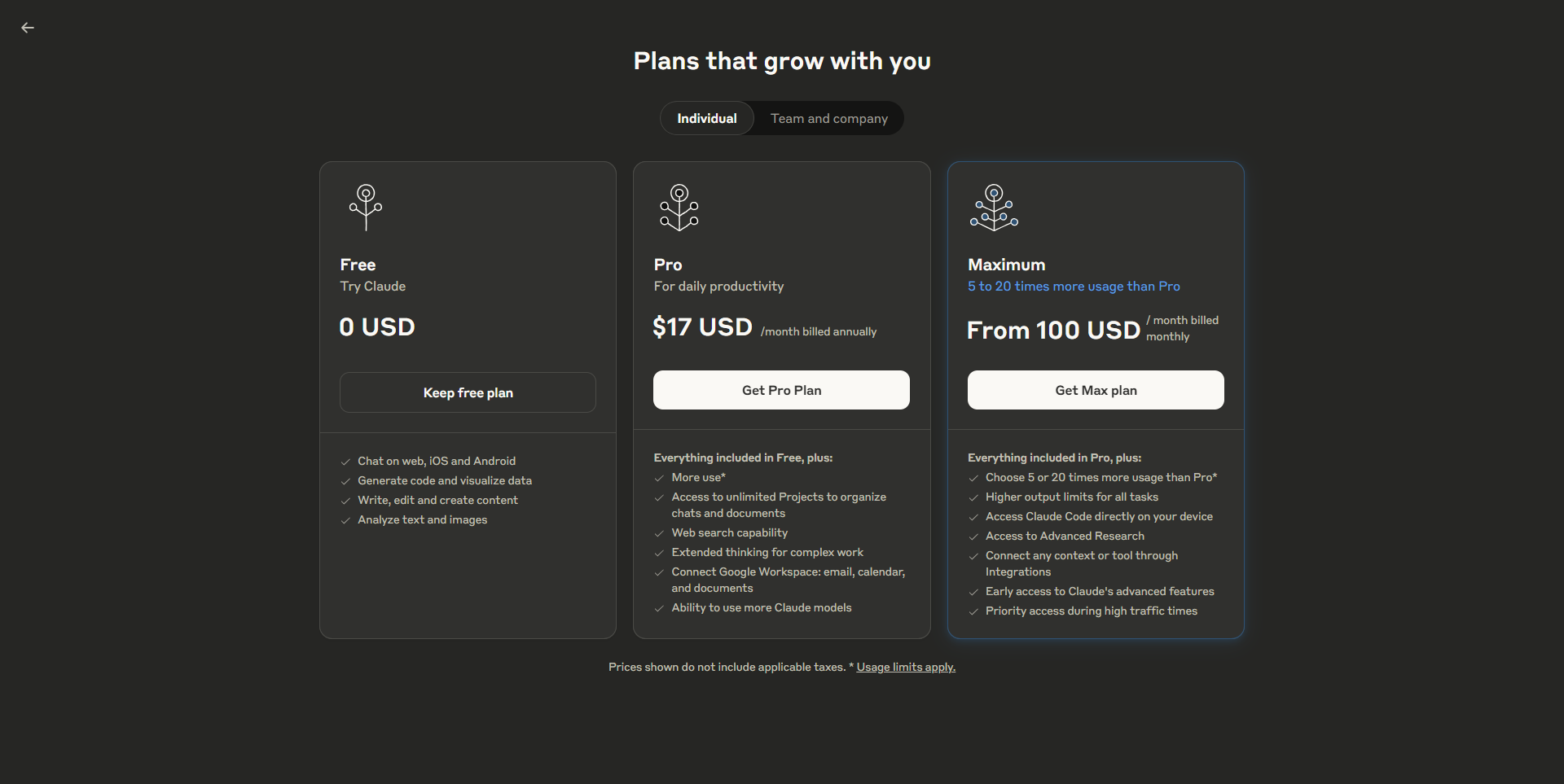Get the Pro Plan
This screenshot has height=784, width=1564.
pyautogui.click(x=781, y=390)
